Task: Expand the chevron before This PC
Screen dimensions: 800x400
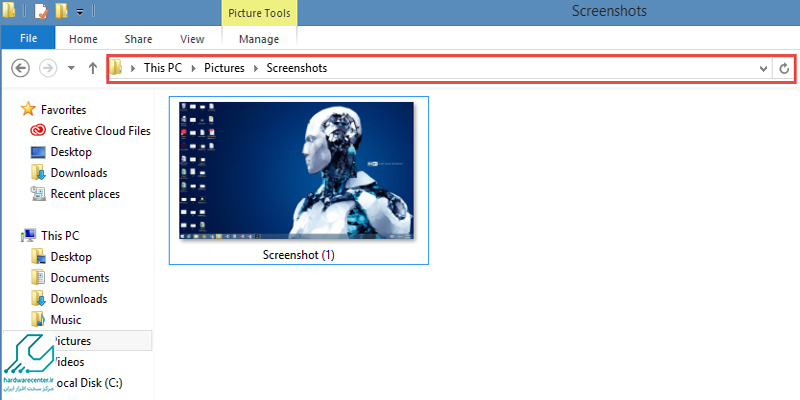Action: pyautogui.click(x=133, y=68)
